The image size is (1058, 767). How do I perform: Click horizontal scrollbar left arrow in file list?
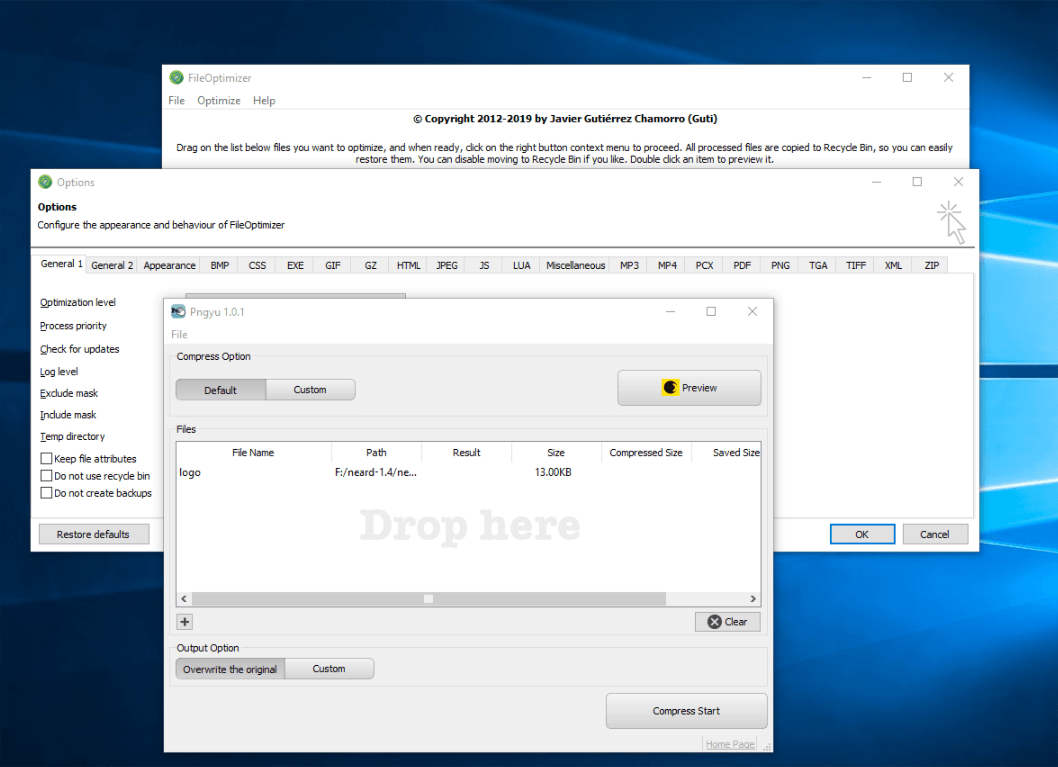tap(184, 599)
